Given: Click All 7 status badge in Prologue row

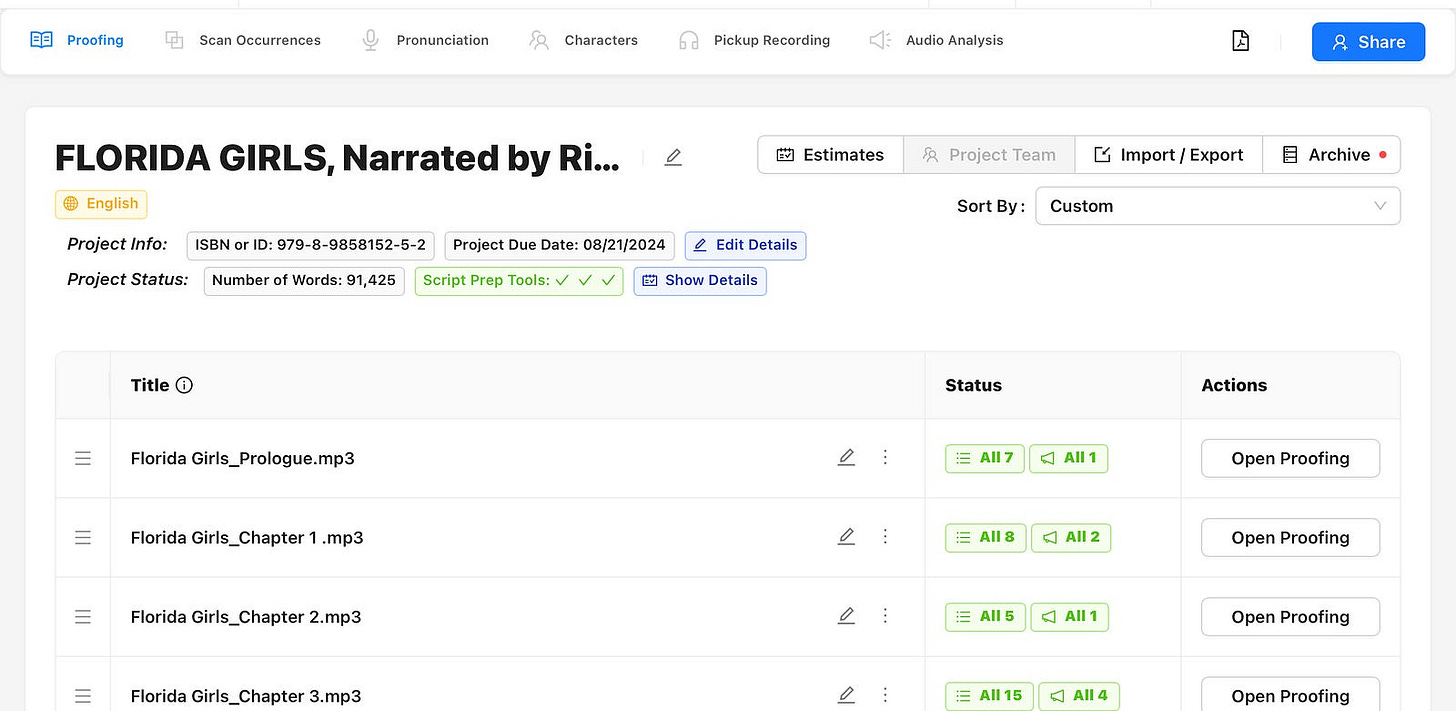Looking at the screenshot, I should (985, 458).
